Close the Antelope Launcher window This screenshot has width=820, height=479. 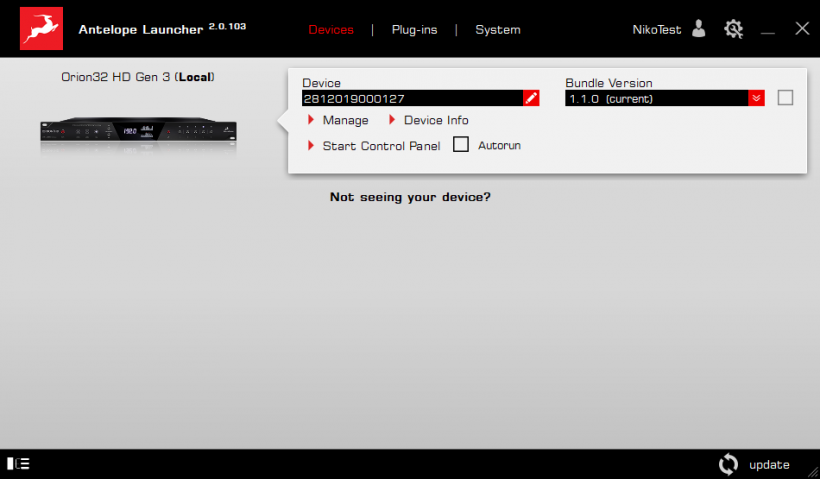(x=802, y=28)
